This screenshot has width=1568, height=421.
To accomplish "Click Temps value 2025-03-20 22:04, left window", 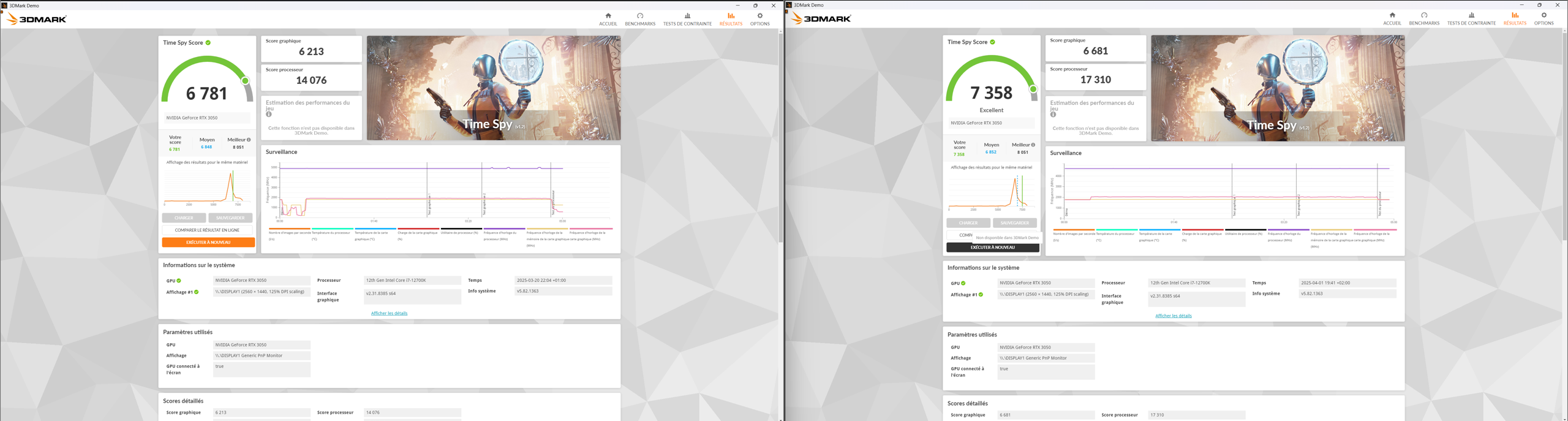I will [563, 280].
